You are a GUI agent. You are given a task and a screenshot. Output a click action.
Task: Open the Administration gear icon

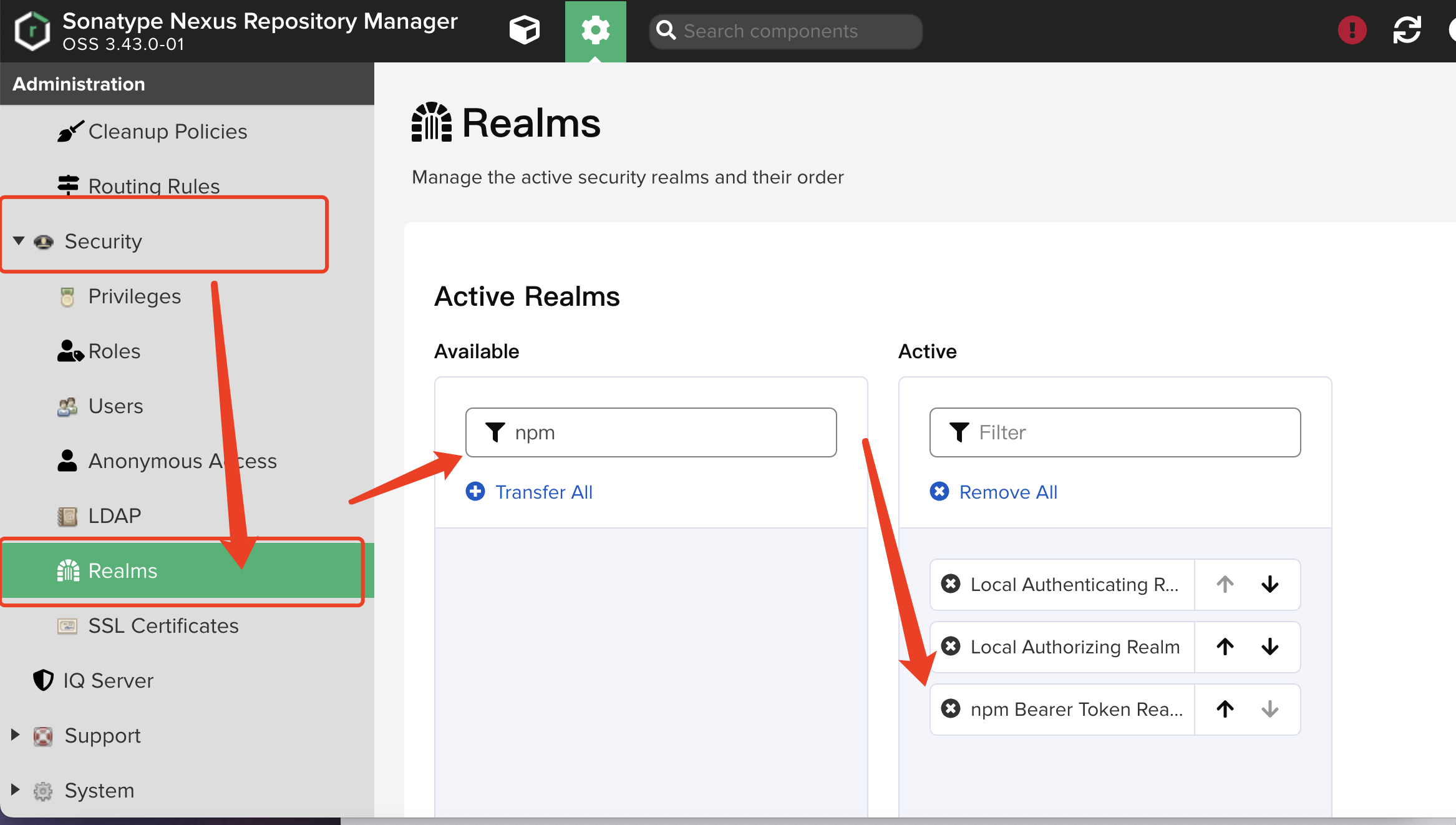coord(595,31)
